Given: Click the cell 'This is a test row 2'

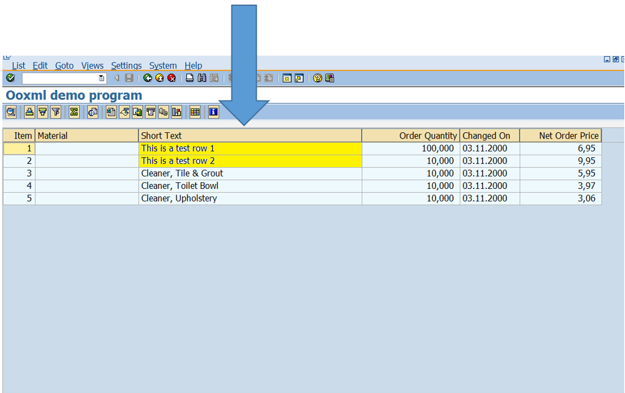Looking at the screenshot, I should pyautogui.click(x=250, y=161).
